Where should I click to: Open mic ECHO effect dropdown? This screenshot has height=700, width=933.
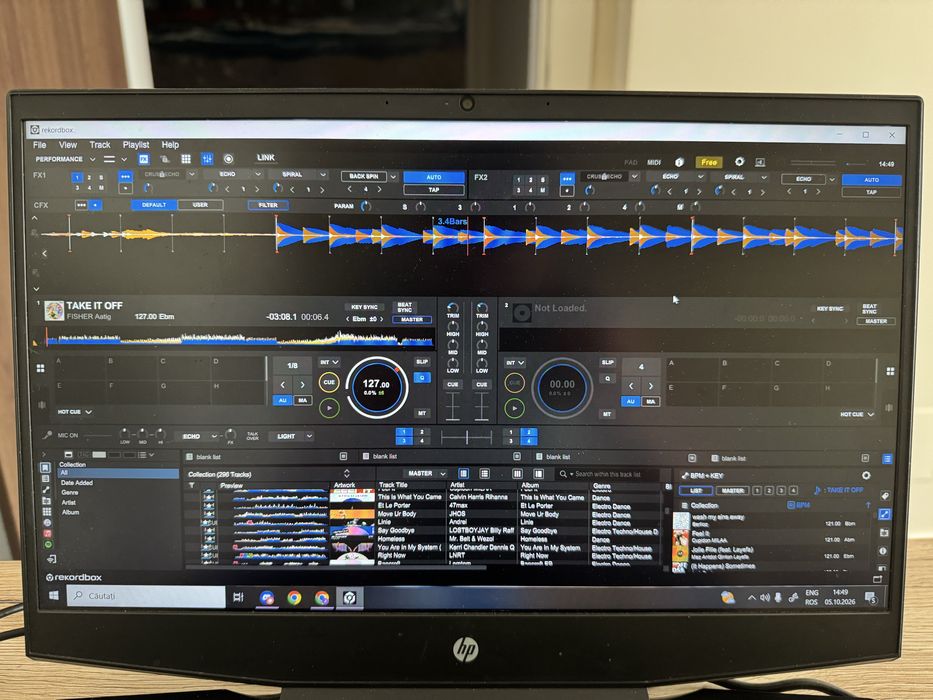coord(214,436)
